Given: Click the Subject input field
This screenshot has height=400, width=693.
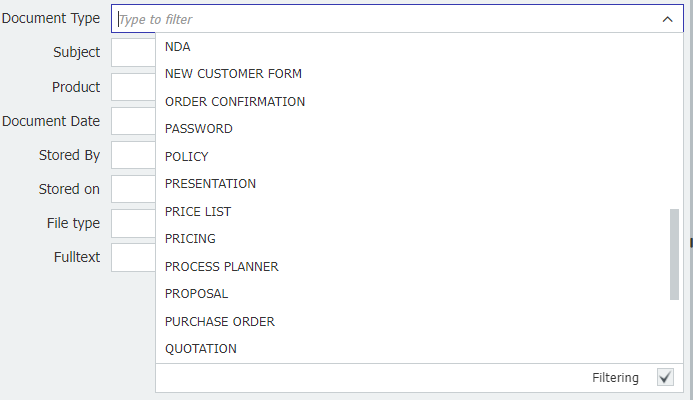Looking at the screenshot, I should tap(133, 52).
